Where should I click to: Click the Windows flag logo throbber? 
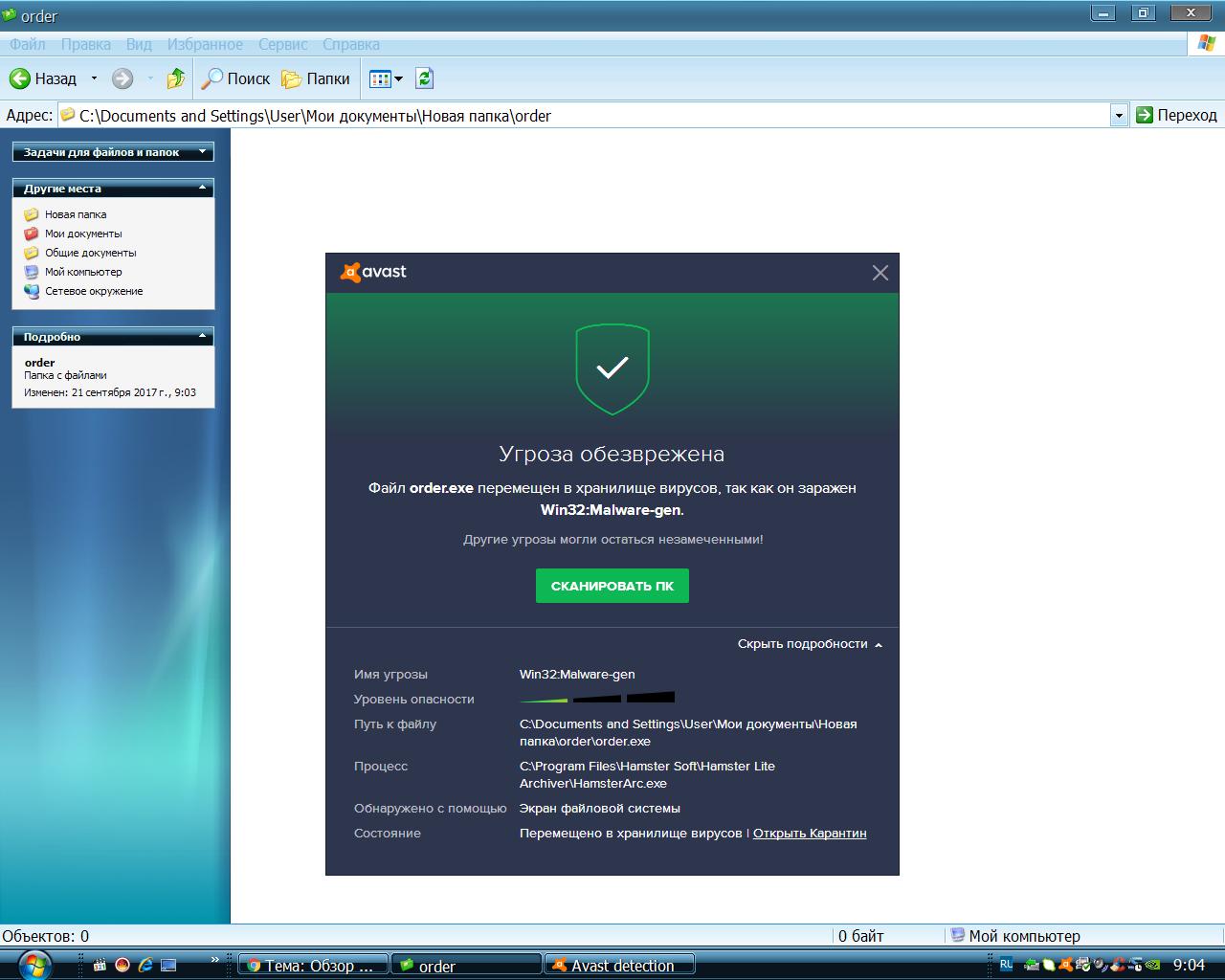pyautogui.click(x=1206, y=44)
